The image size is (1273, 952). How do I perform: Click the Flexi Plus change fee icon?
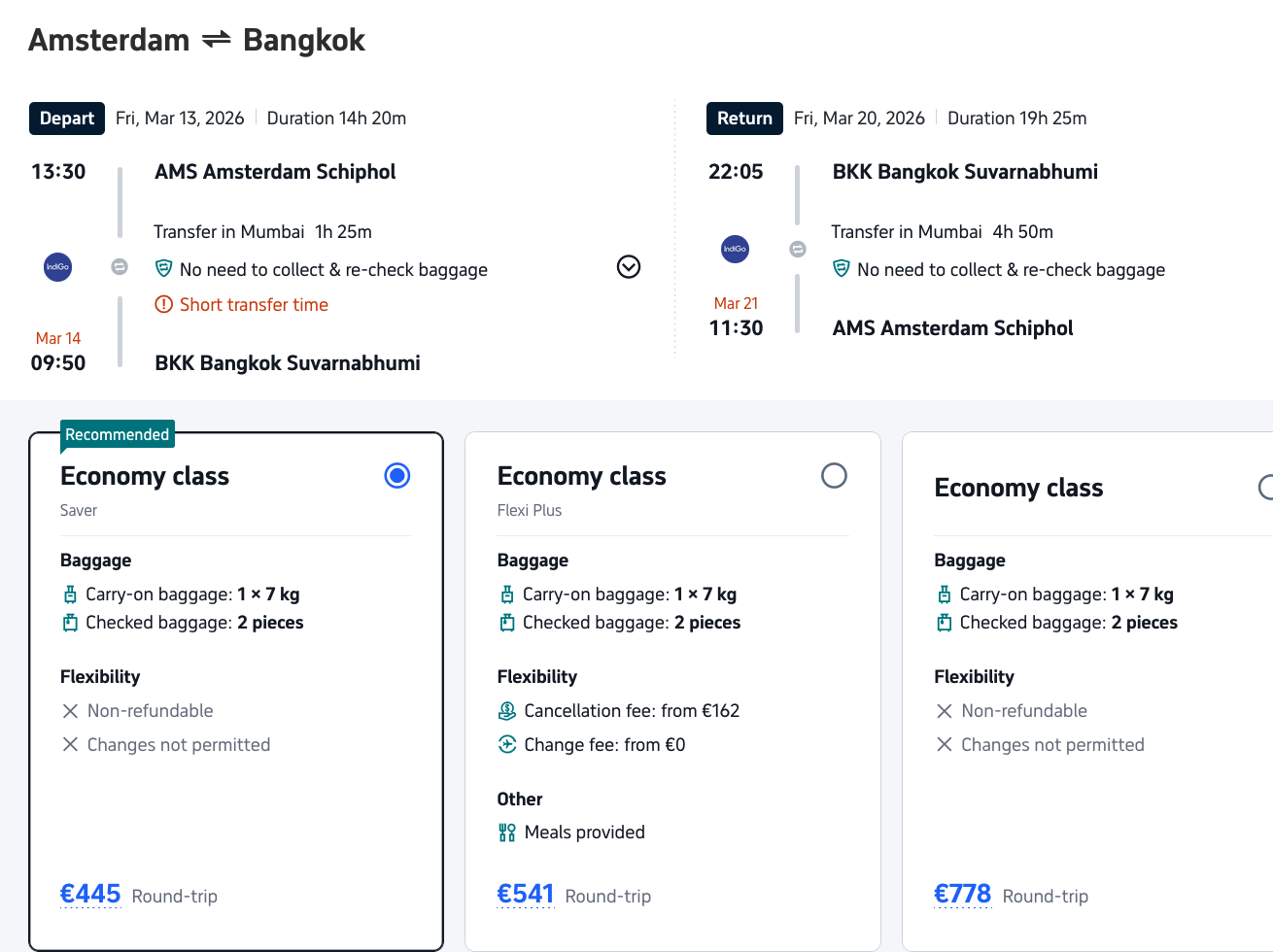click(x=507, y=745)
